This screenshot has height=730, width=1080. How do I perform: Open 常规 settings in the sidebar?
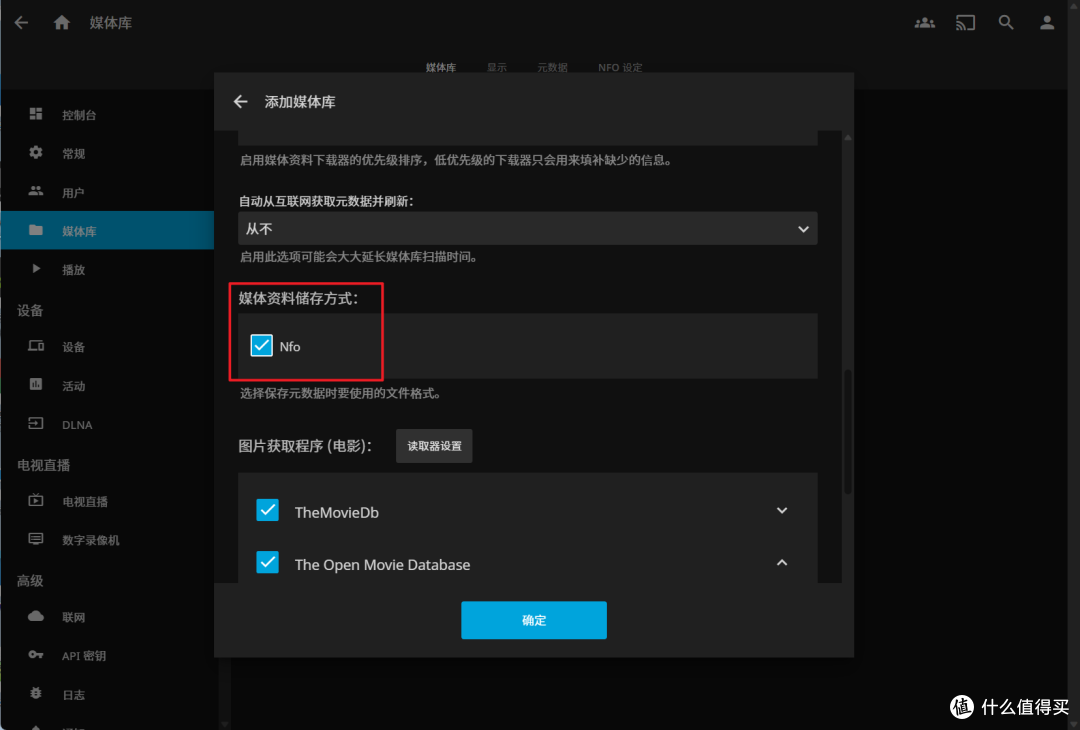point(107,153)
